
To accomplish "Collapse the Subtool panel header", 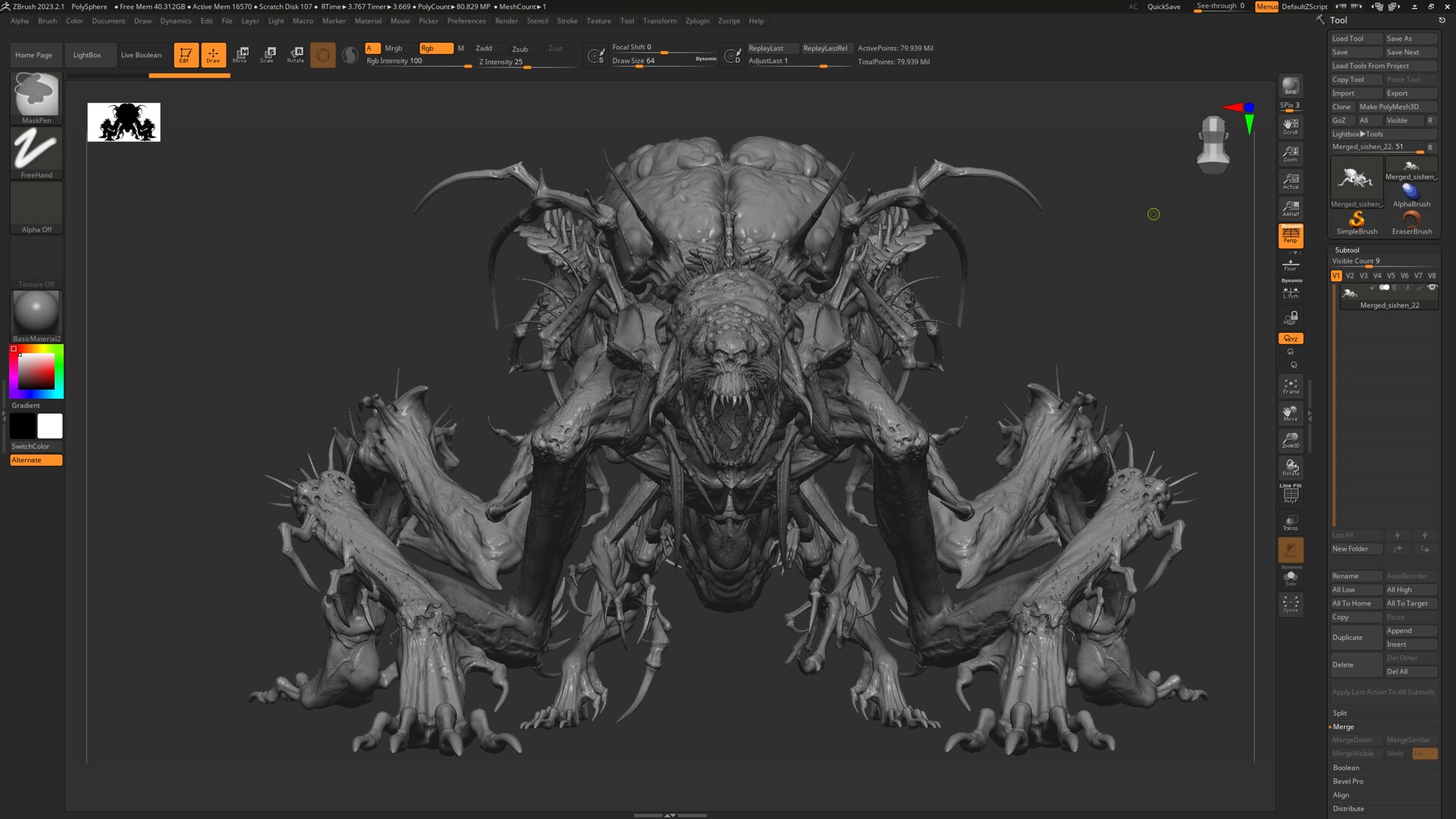I will [x=1347, y=249].
